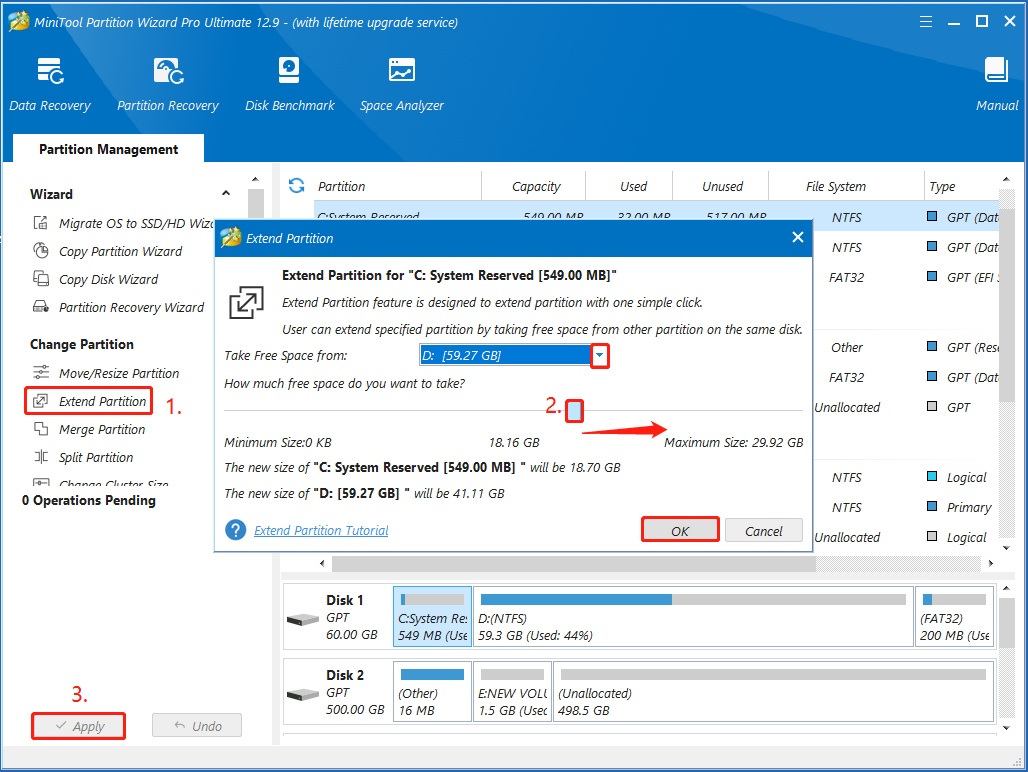Open the Take Free Space from dropdown
The height and width of the screenshot is (772, 1028).
(599, 355)
